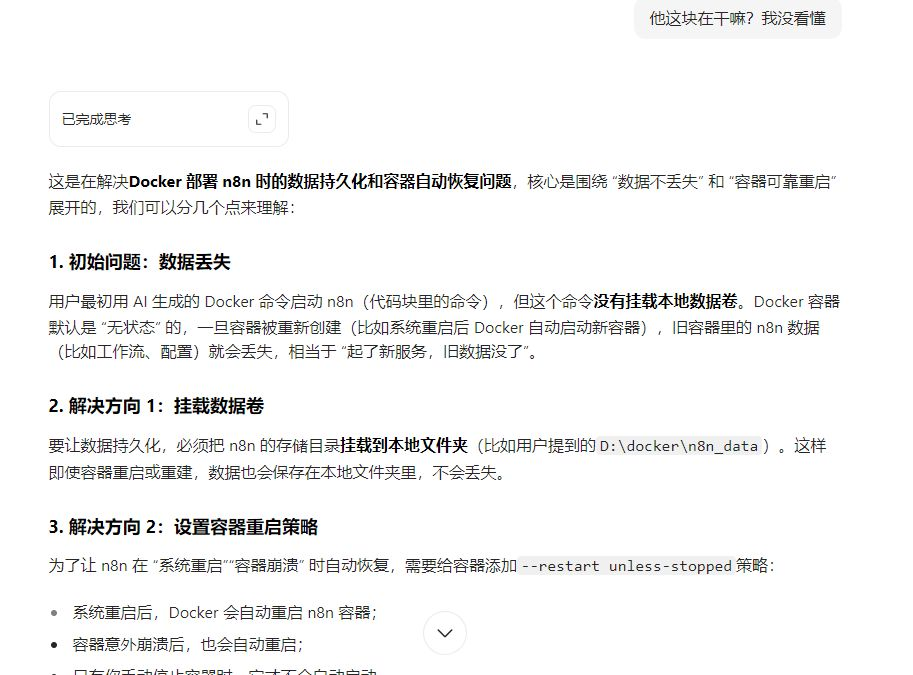Click the scroll-to-bottom chevron button
The image size is (913, 675).
pos(445,633)
